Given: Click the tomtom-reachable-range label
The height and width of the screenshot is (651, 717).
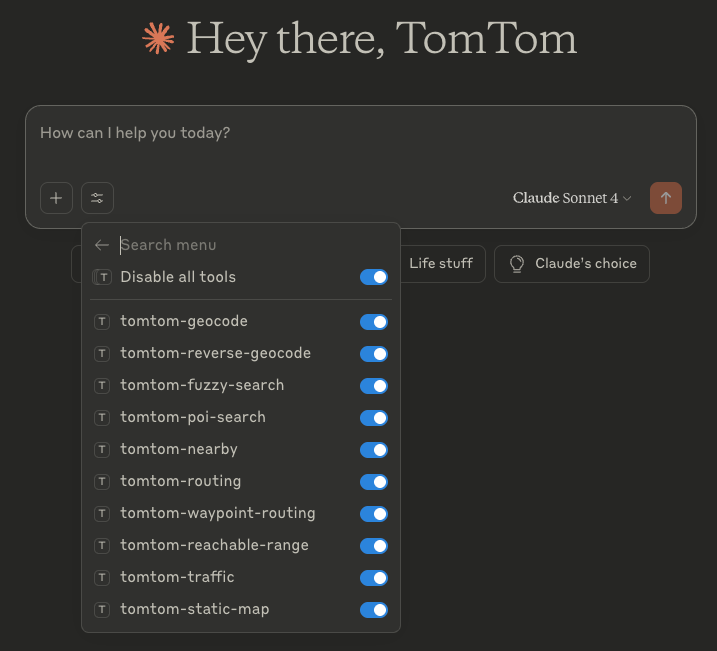Looking at the screenshot, I should click(214, 545).
